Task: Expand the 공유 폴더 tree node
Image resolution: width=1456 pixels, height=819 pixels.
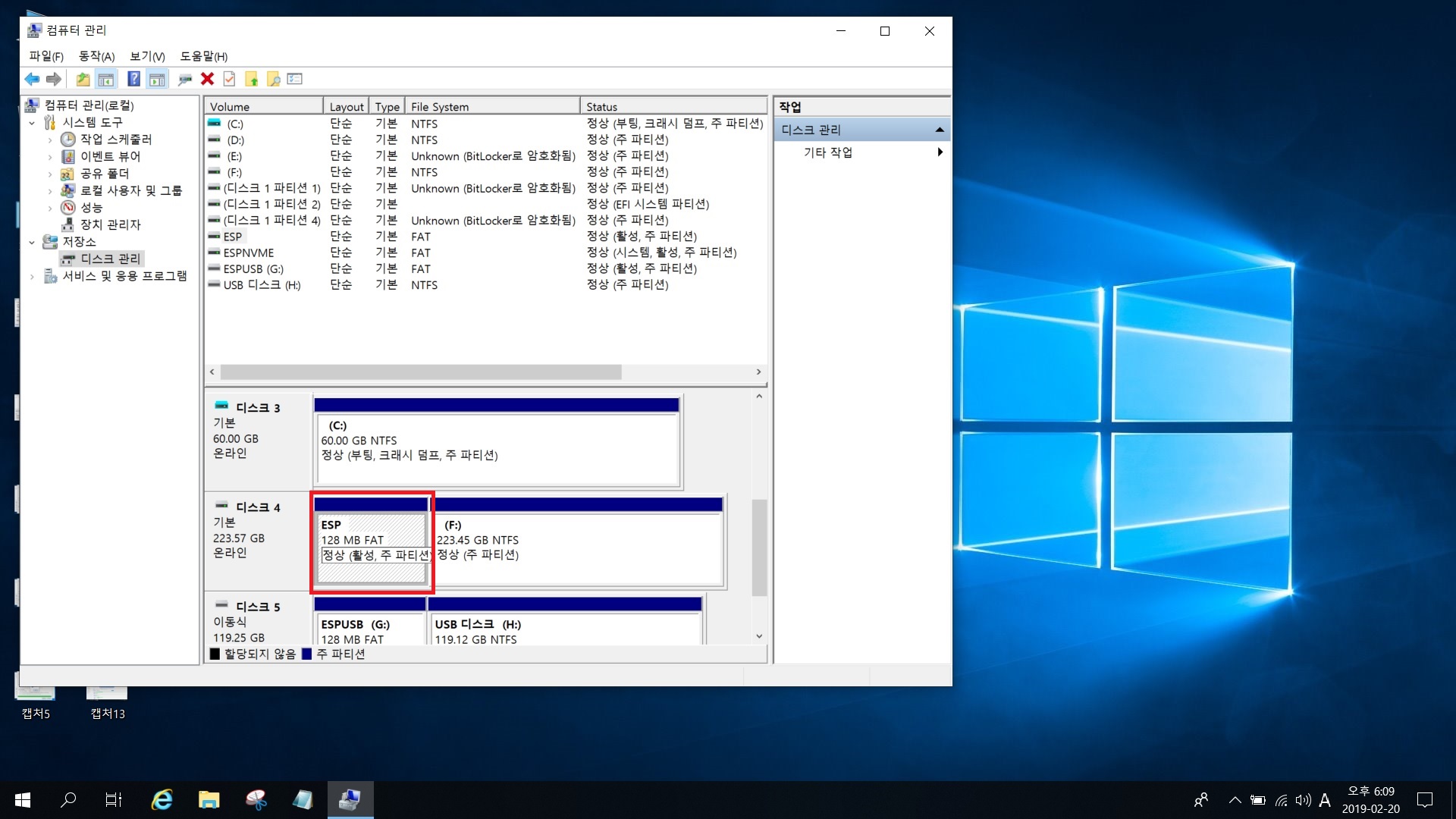Action: [50, 174]
